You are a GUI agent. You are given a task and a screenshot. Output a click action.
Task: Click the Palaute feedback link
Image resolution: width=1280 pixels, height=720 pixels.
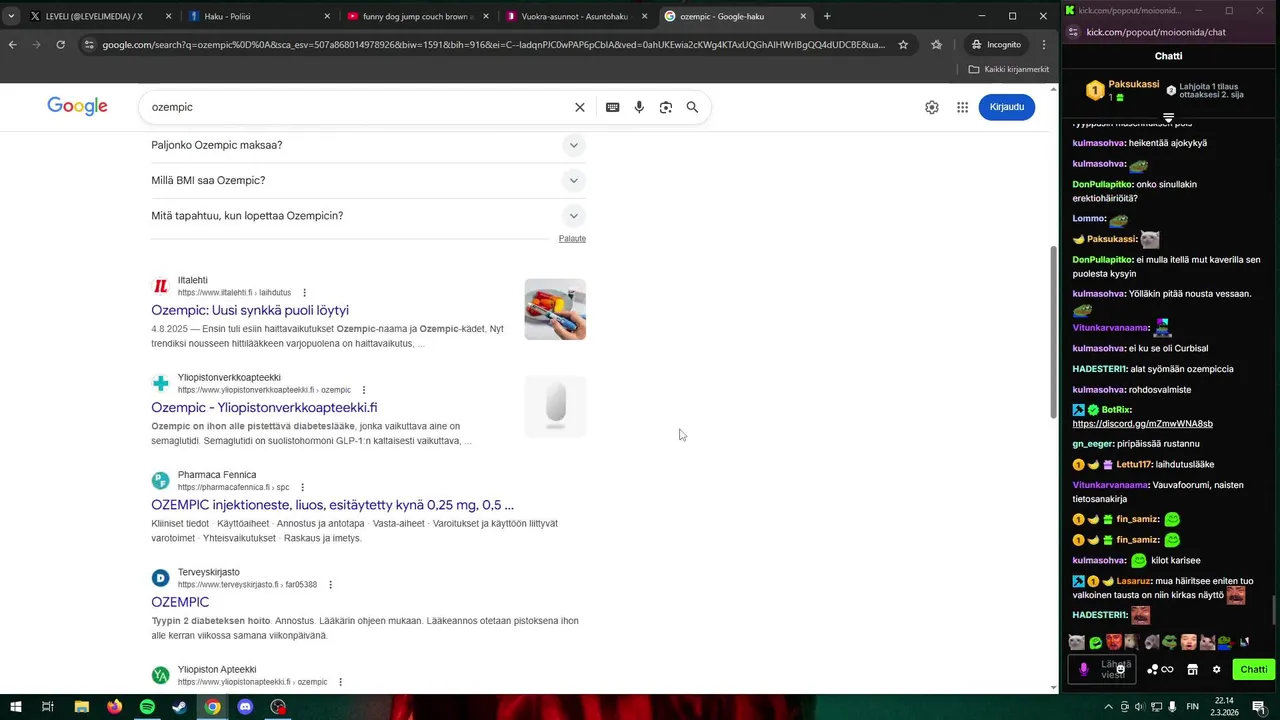[x=572, y=239]
